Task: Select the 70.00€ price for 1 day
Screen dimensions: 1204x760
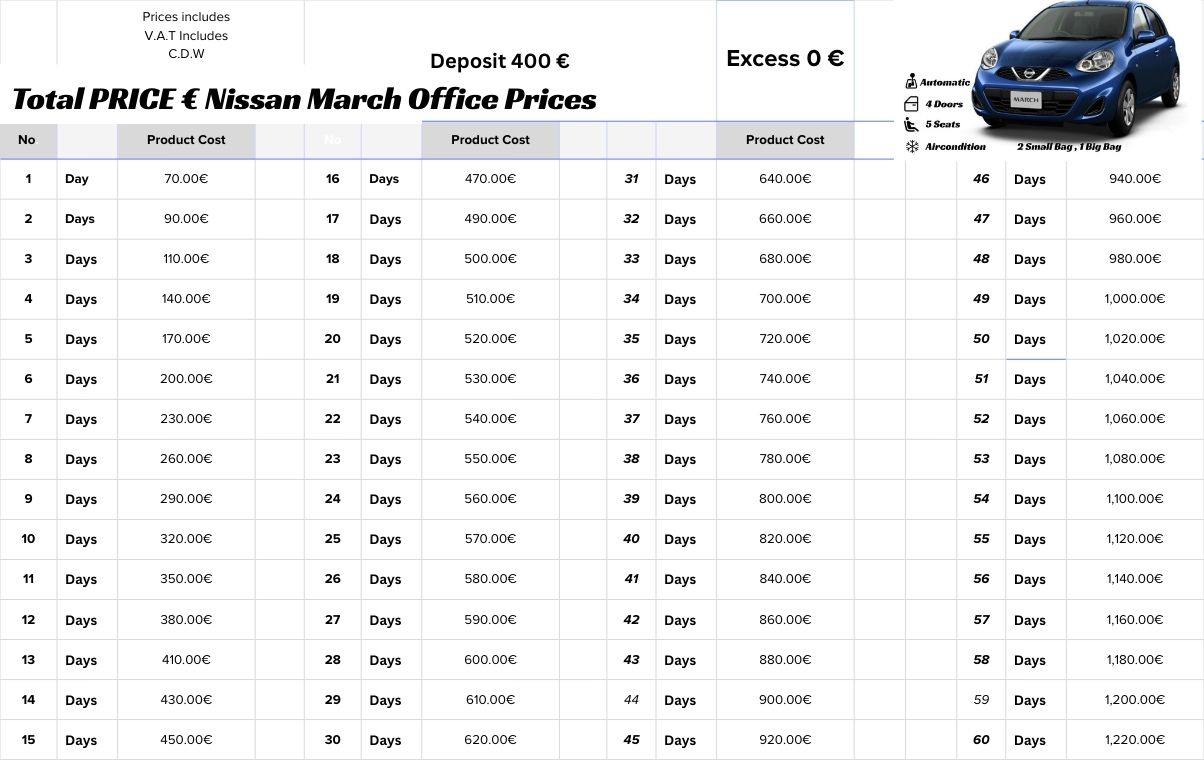Action: pyautogui.click(x=186, y=179)
